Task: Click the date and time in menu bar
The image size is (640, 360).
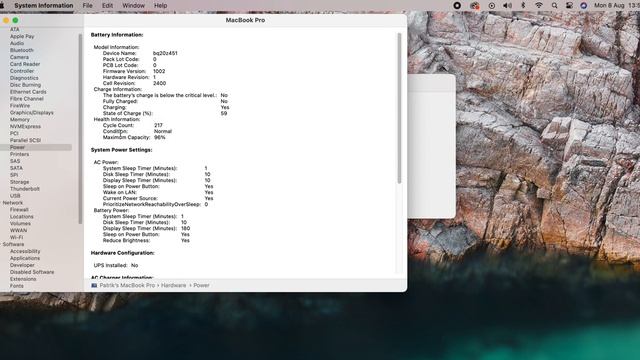Action: coord(617,6)
